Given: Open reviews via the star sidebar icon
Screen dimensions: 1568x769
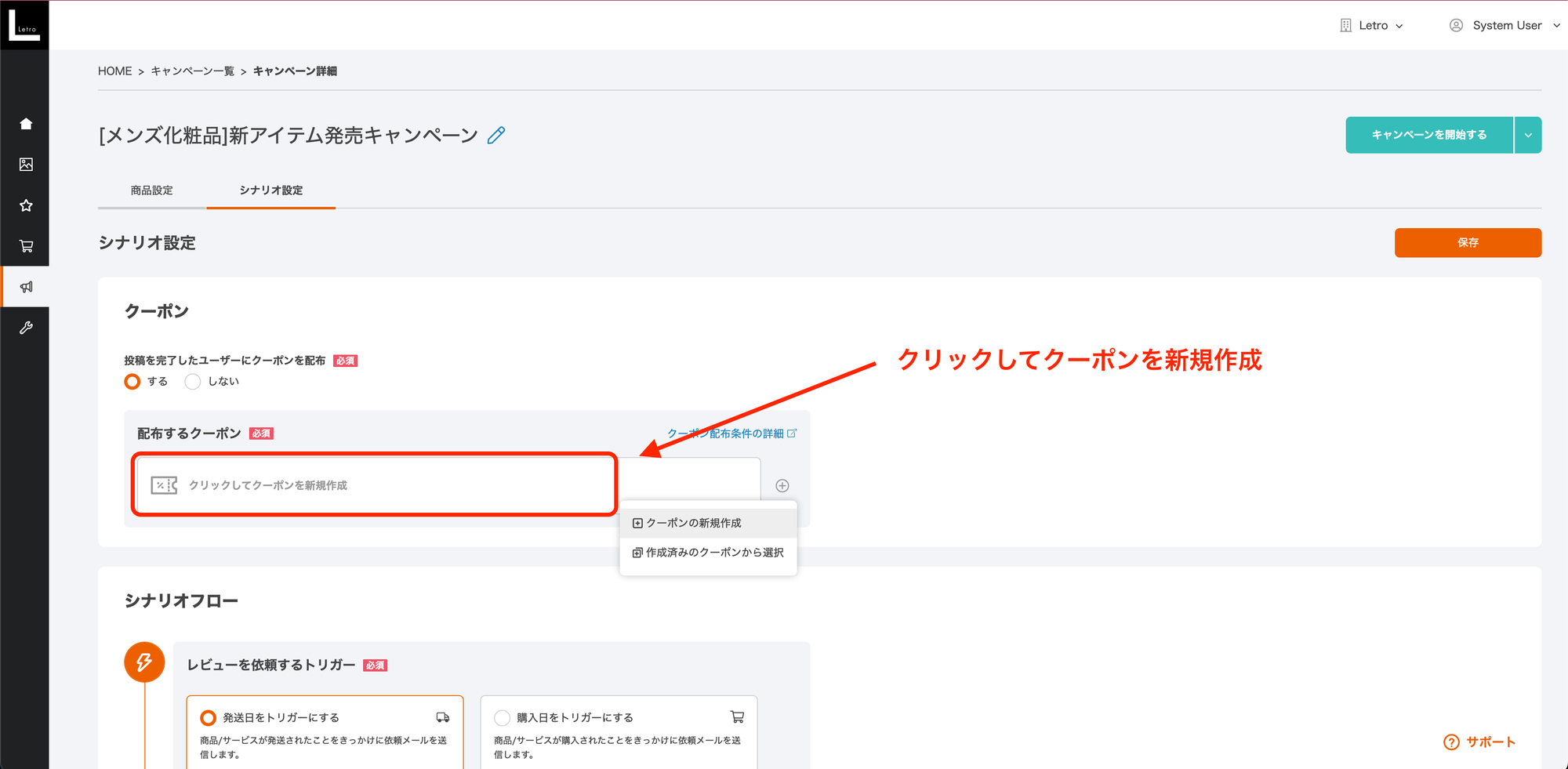Looking at the screenshot, I should pos(26,205).
